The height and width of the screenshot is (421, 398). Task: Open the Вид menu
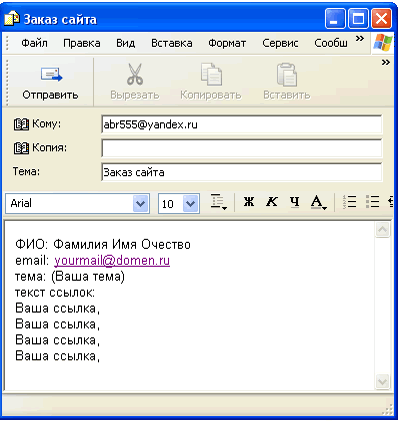click(x=126, y=43)
